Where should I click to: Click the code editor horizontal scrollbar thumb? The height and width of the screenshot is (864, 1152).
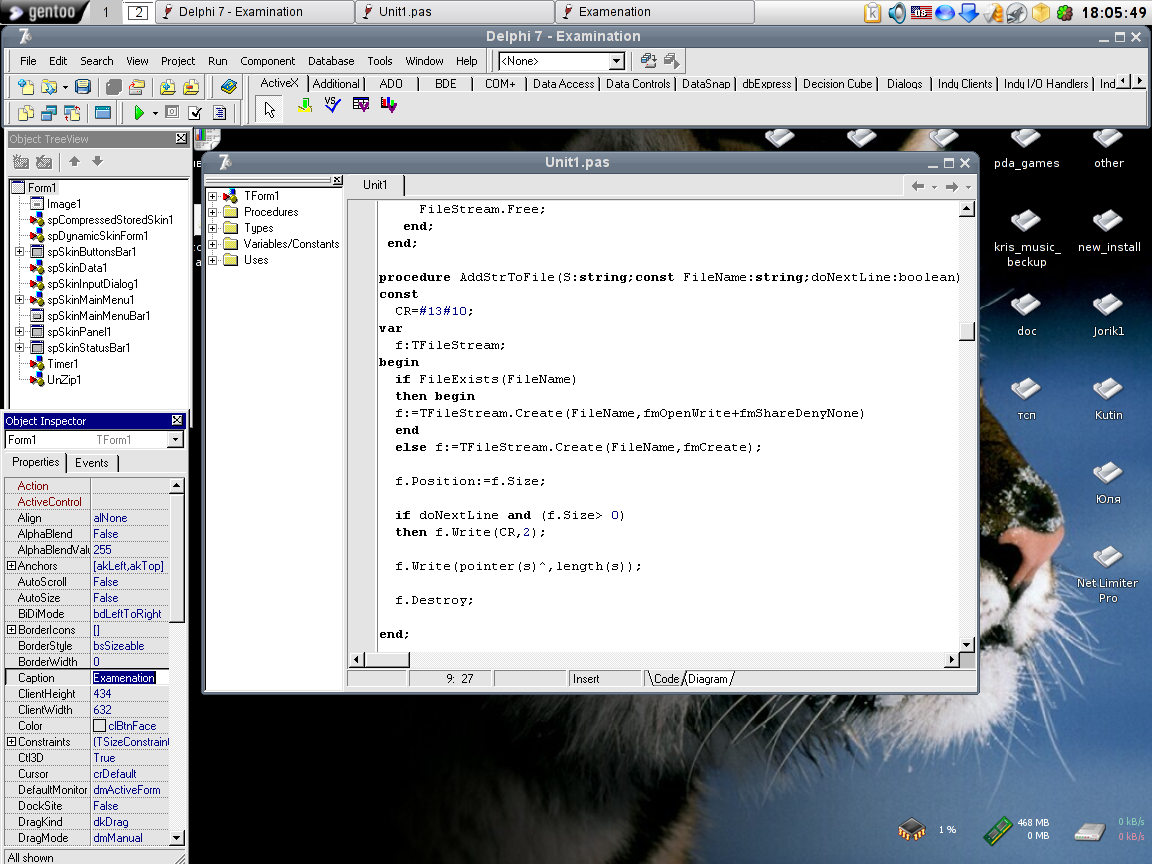coord(386,660)
